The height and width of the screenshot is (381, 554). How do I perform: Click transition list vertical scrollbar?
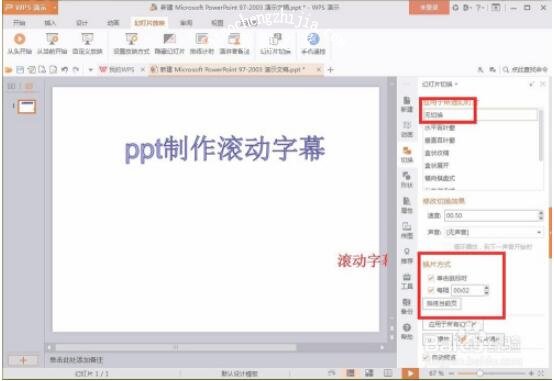point(540,135)
